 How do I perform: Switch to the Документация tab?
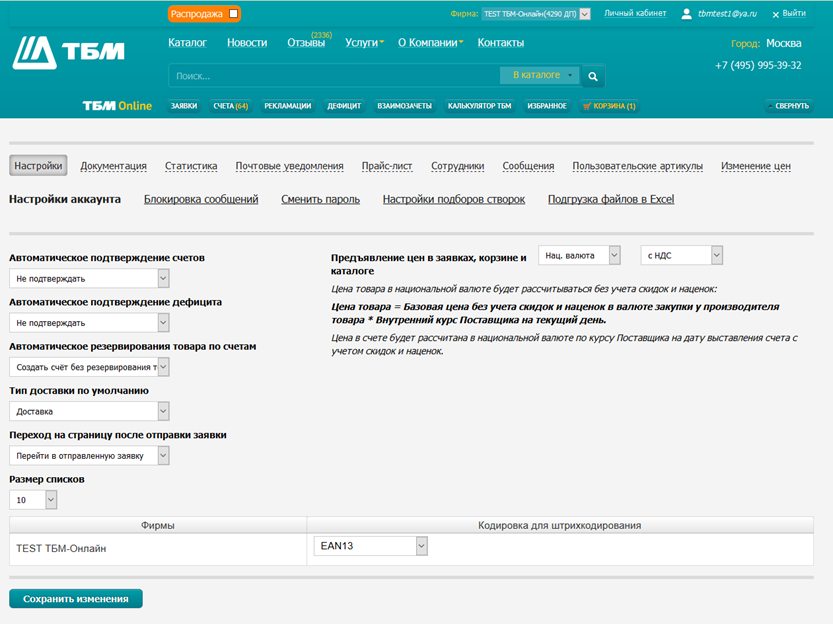click(x=113, y=166)
